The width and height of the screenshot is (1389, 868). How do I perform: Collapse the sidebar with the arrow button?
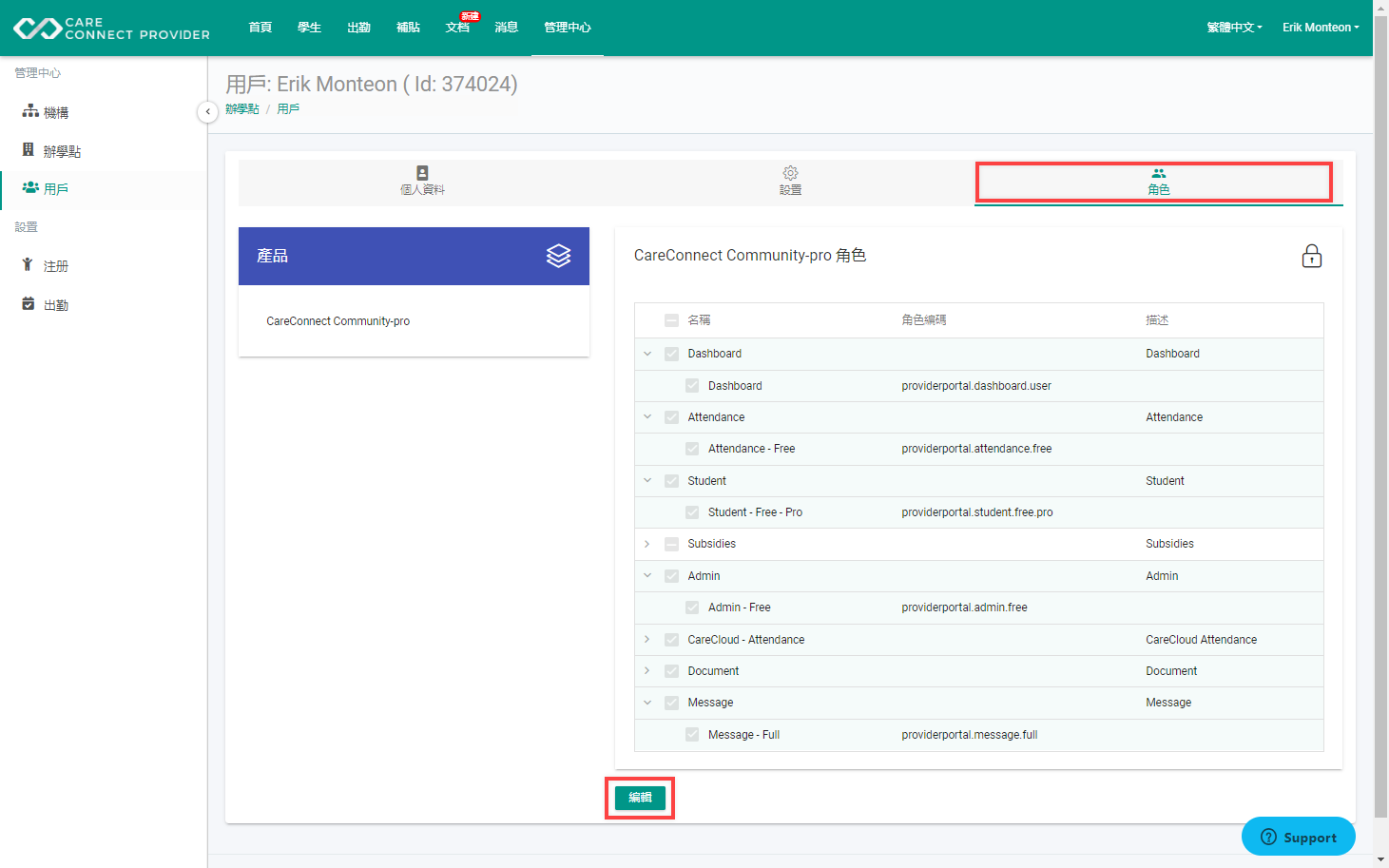pos(207,112)
